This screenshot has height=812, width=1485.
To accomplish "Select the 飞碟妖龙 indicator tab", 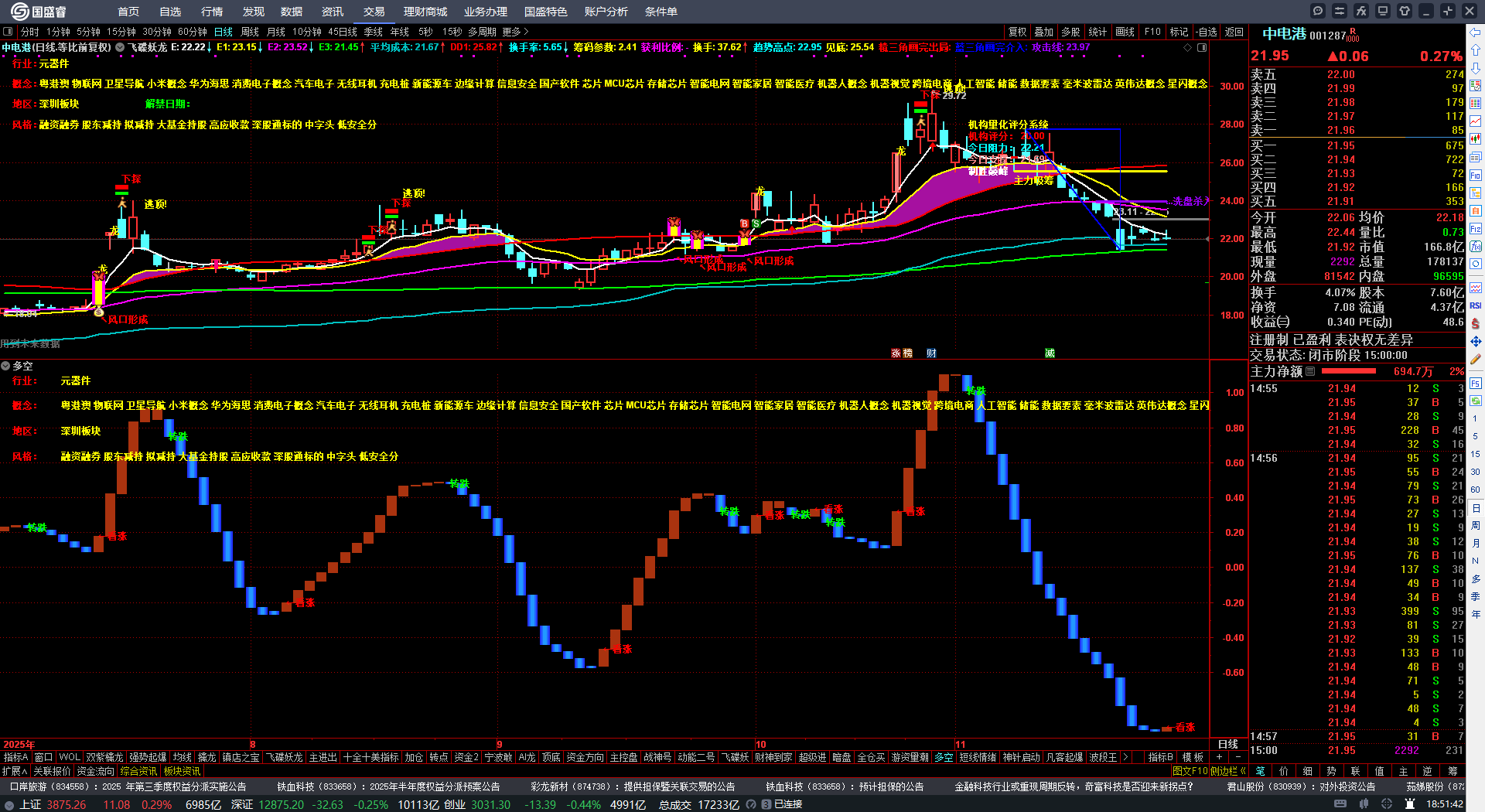I will pos(284,757).
